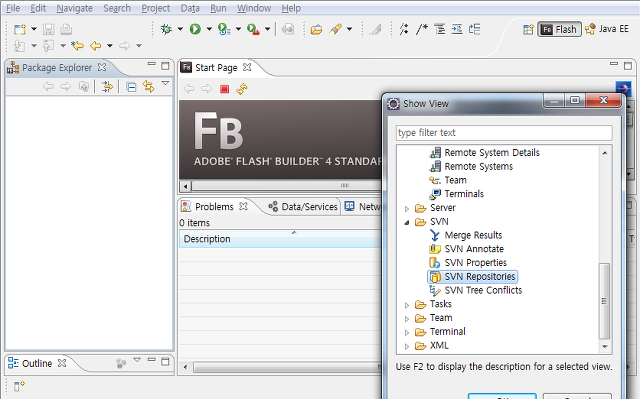
Task: Click the Profile toolbar icon
Action: click(224, 29)
